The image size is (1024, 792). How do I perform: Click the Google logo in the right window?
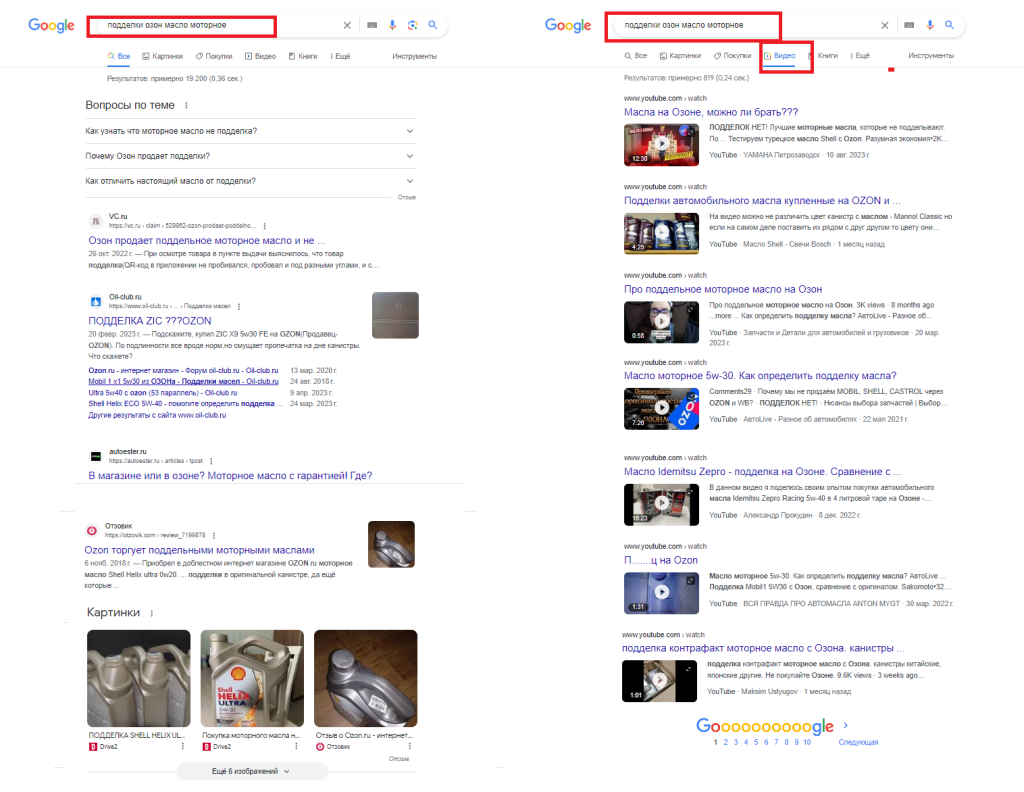568,25
